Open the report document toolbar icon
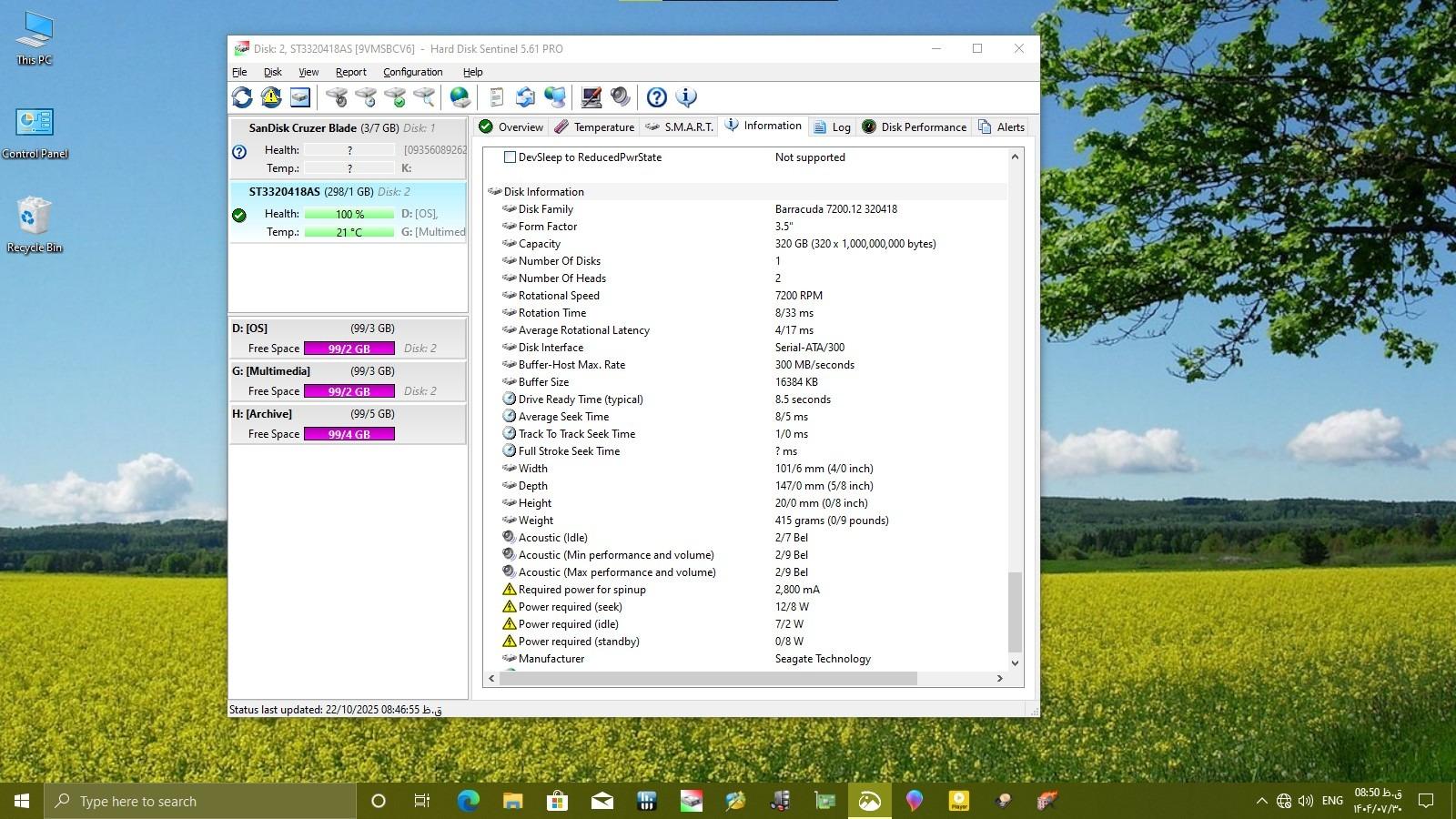This screenshot has height=819, width=1456. tap(496, 97)
